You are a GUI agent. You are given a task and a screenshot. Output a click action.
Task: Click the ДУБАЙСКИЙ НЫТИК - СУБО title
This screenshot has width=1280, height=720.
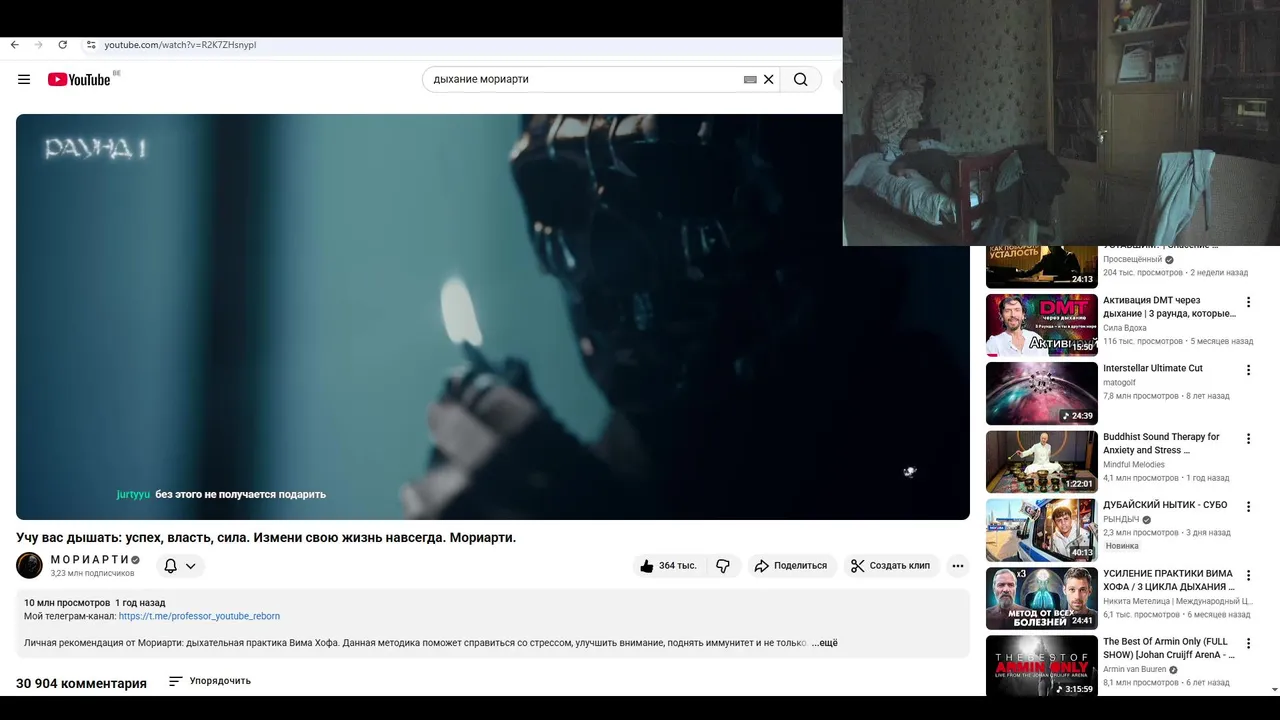pos(1165,505)
